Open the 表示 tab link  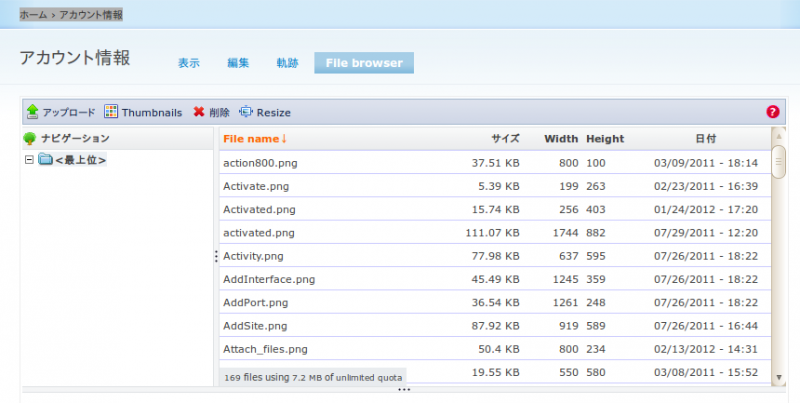click(x=189, y=63)
